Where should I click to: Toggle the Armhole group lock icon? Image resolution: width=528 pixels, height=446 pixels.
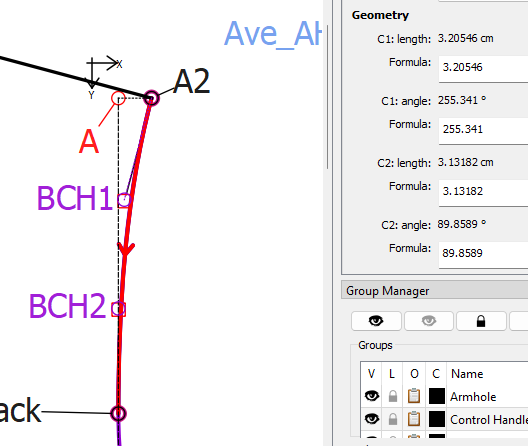[393, 396]
